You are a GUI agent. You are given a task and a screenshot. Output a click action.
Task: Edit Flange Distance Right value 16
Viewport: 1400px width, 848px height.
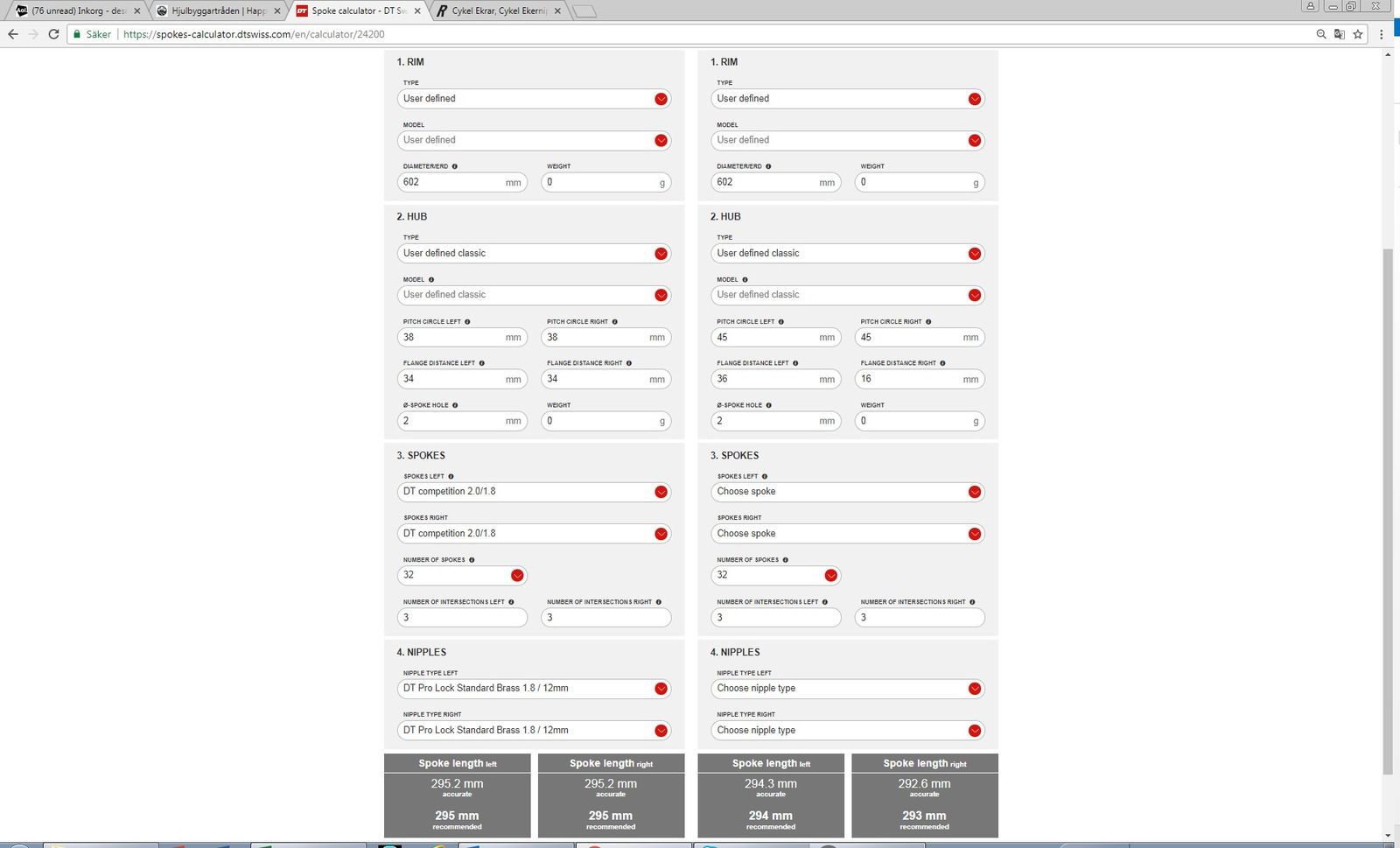tap(920, 379)
